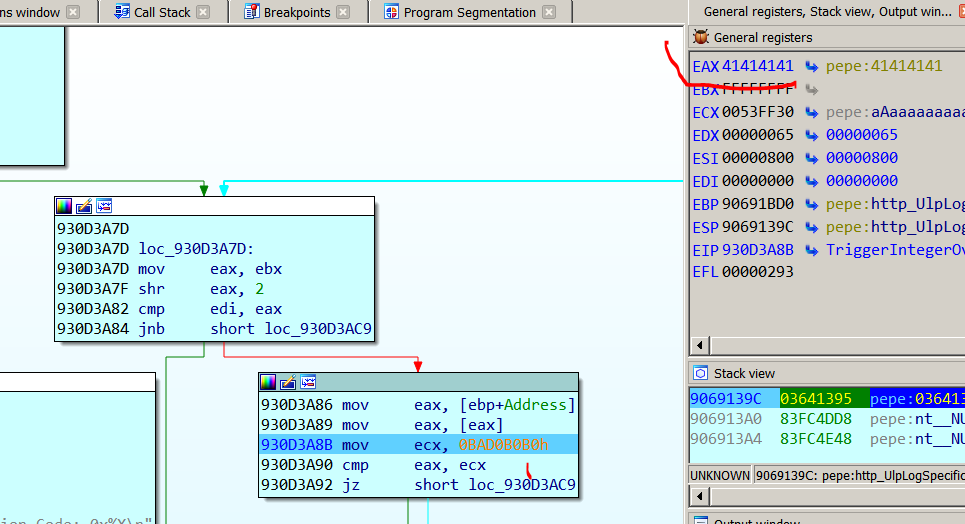Click the Stack view panel icon
Image resolution: width=965 pixels, height=524 pixels.
[700, 373]
